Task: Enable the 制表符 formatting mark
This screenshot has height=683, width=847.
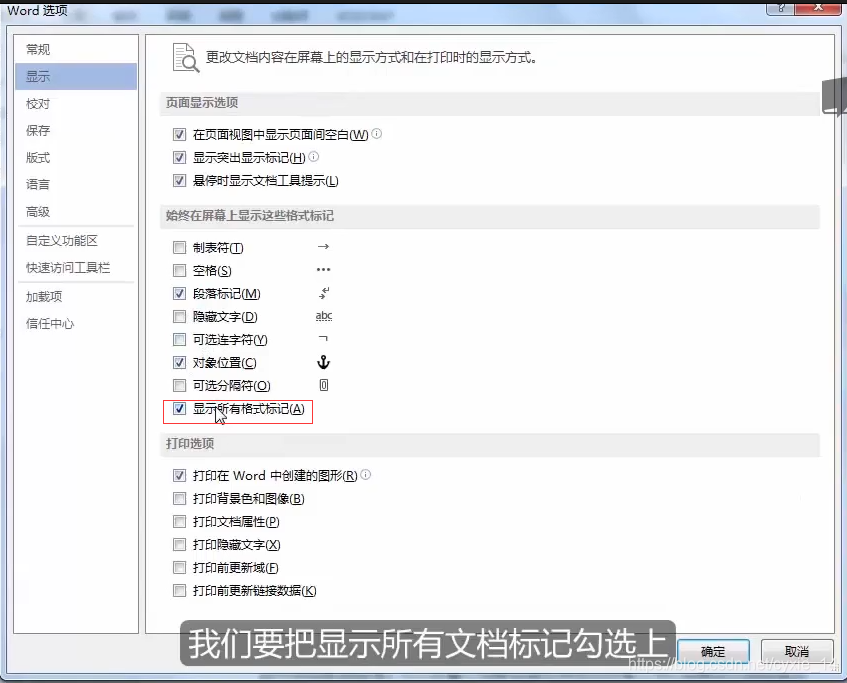Action: point(179,247)
